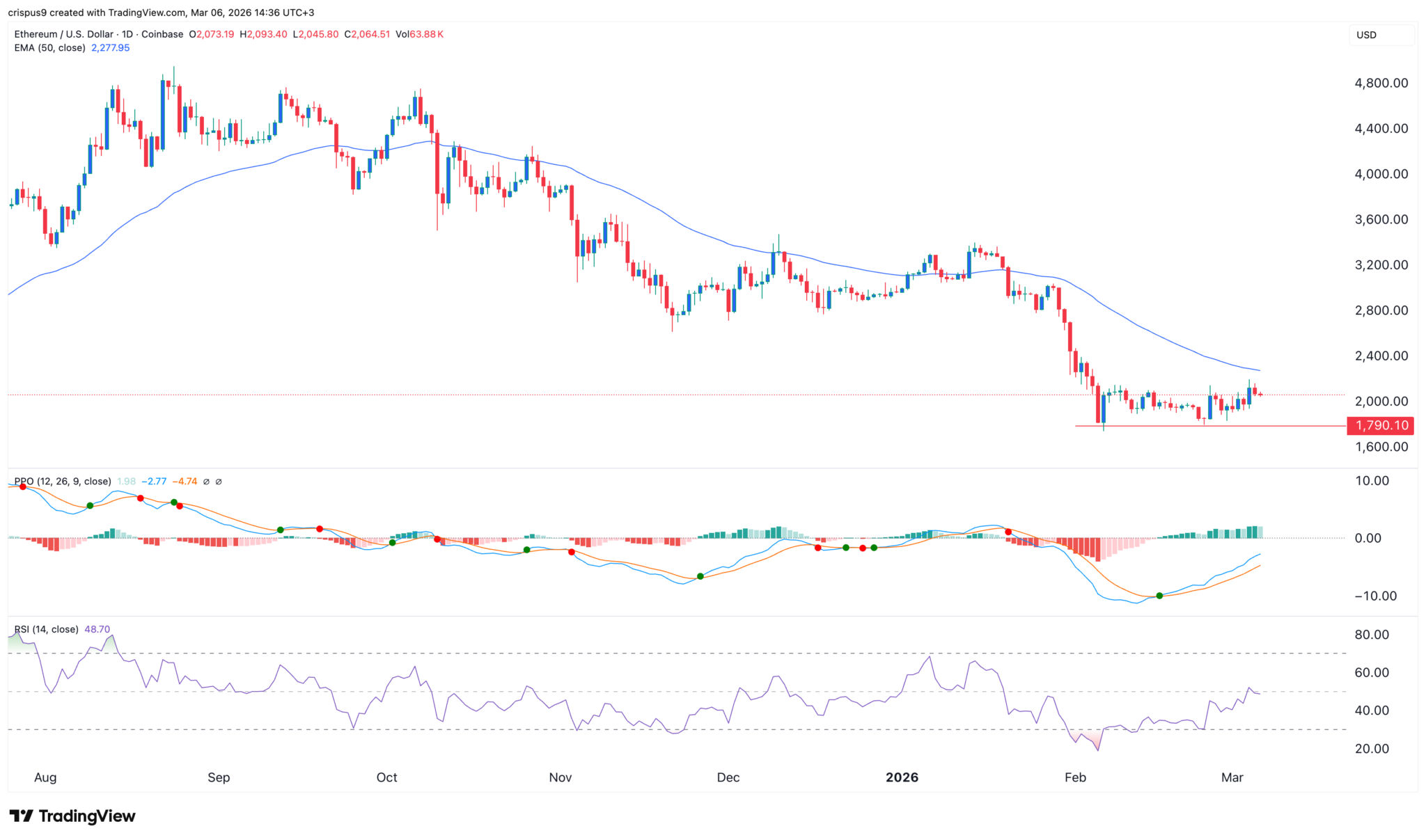The height and width of the screenshot is (840, 1426).
Task: Click the orange -4.74 PPO signal value
Action: point(185,482)
